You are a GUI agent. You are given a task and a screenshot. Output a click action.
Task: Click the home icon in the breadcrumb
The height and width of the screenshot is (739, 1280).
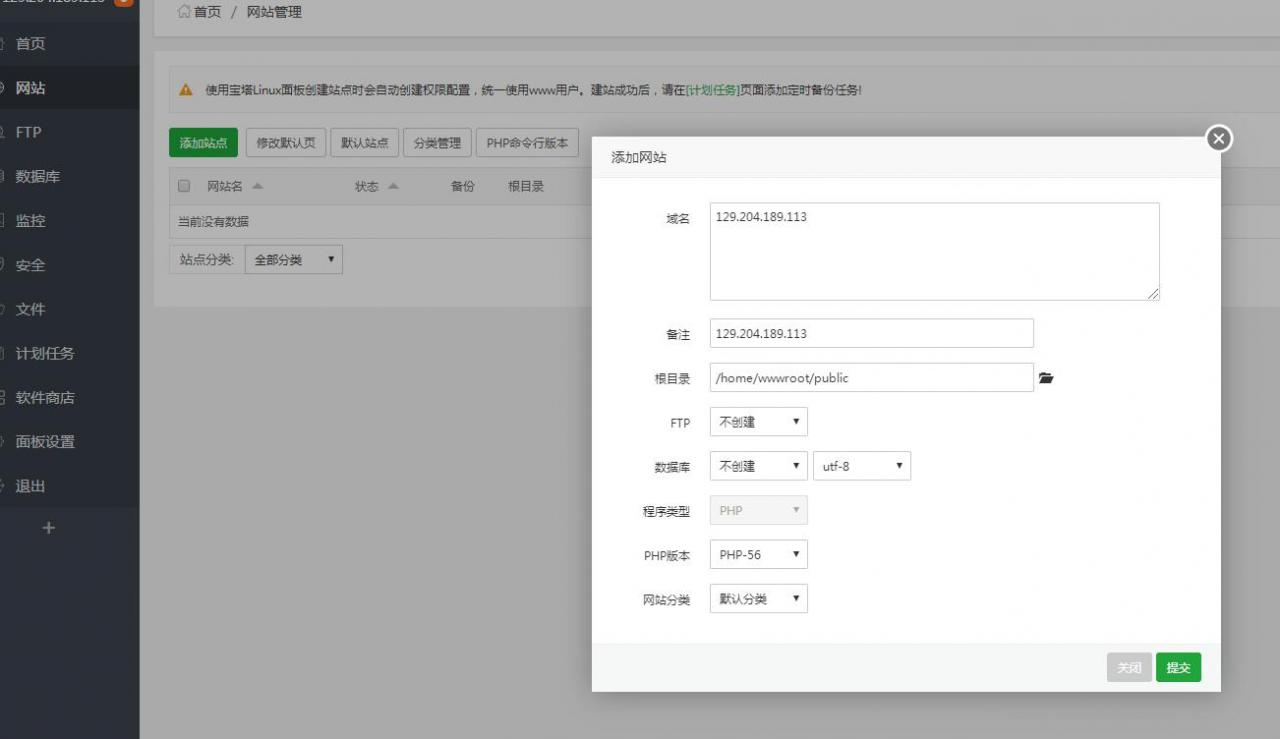[183, 12]
